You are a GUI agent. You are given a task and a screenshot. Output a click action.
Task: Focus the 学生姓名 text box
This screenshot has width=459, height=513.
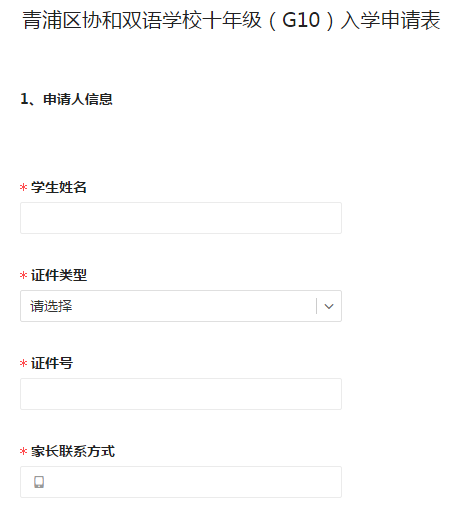[181, 218]
